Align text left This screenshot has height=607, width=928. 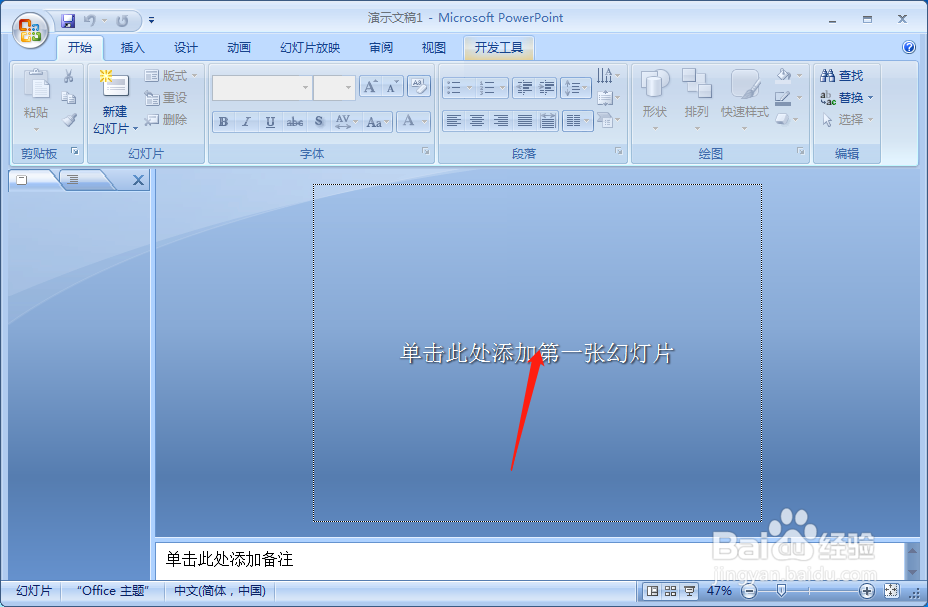click(x=454, y=121)
